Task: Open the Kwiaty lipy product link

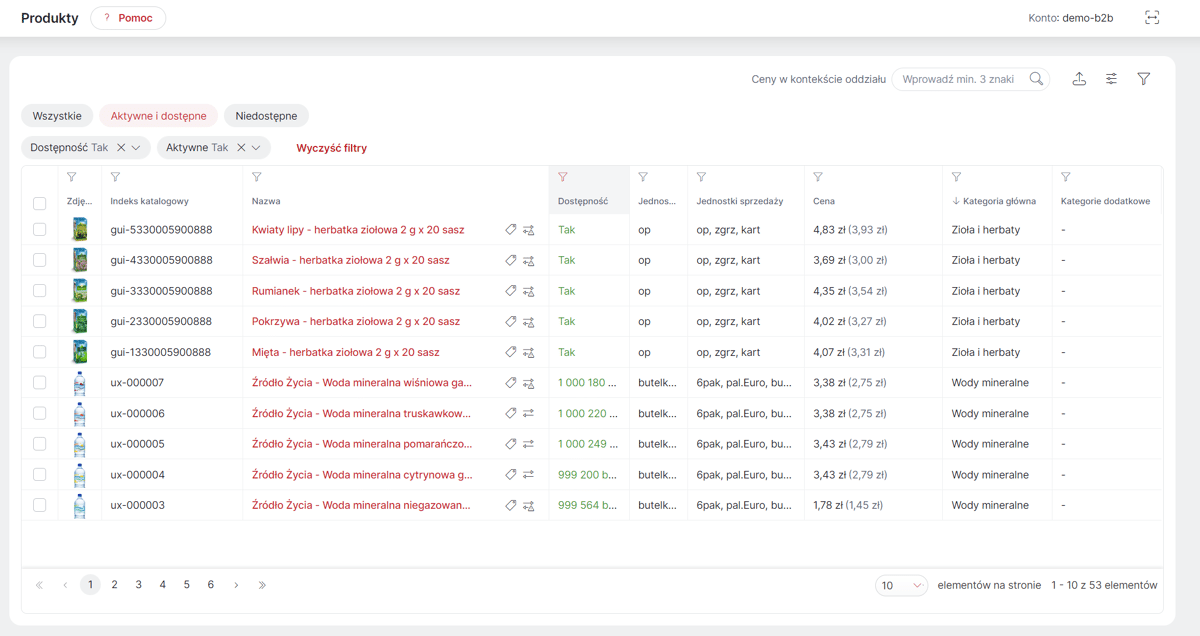Action: point(358,230)
